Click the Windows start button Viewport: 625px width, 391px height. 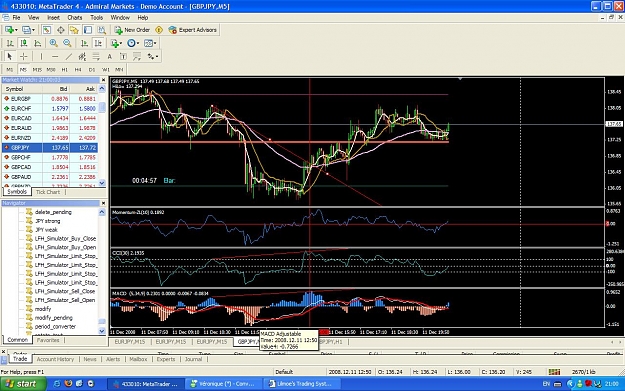pos(23,384)
